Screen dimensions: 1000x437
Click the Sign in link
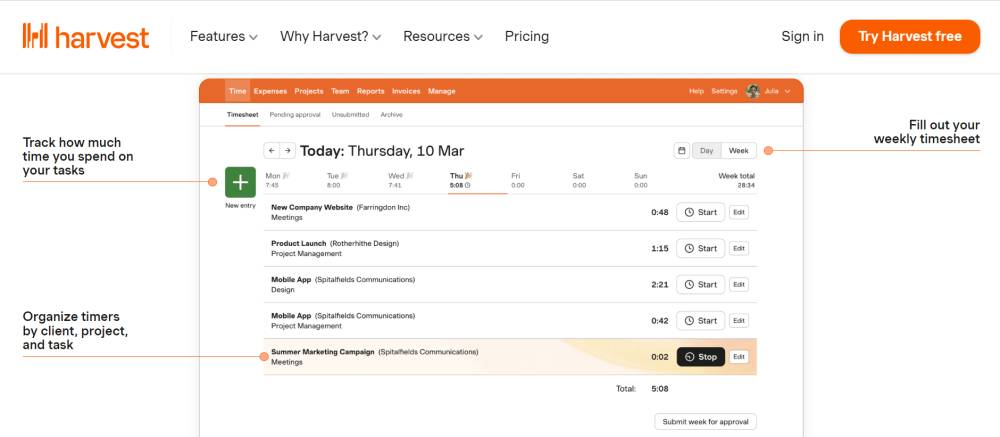click(802, 36)
